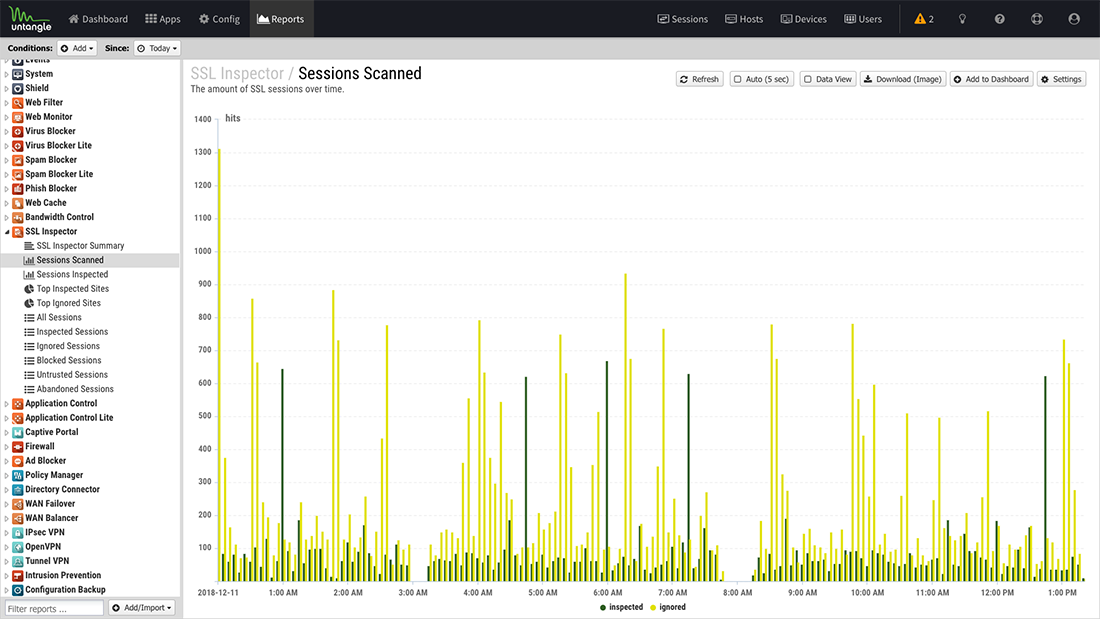Open the Config tab
Image resolution: width=1100 pixels, height=619 pixels.
tap(220, 19)
